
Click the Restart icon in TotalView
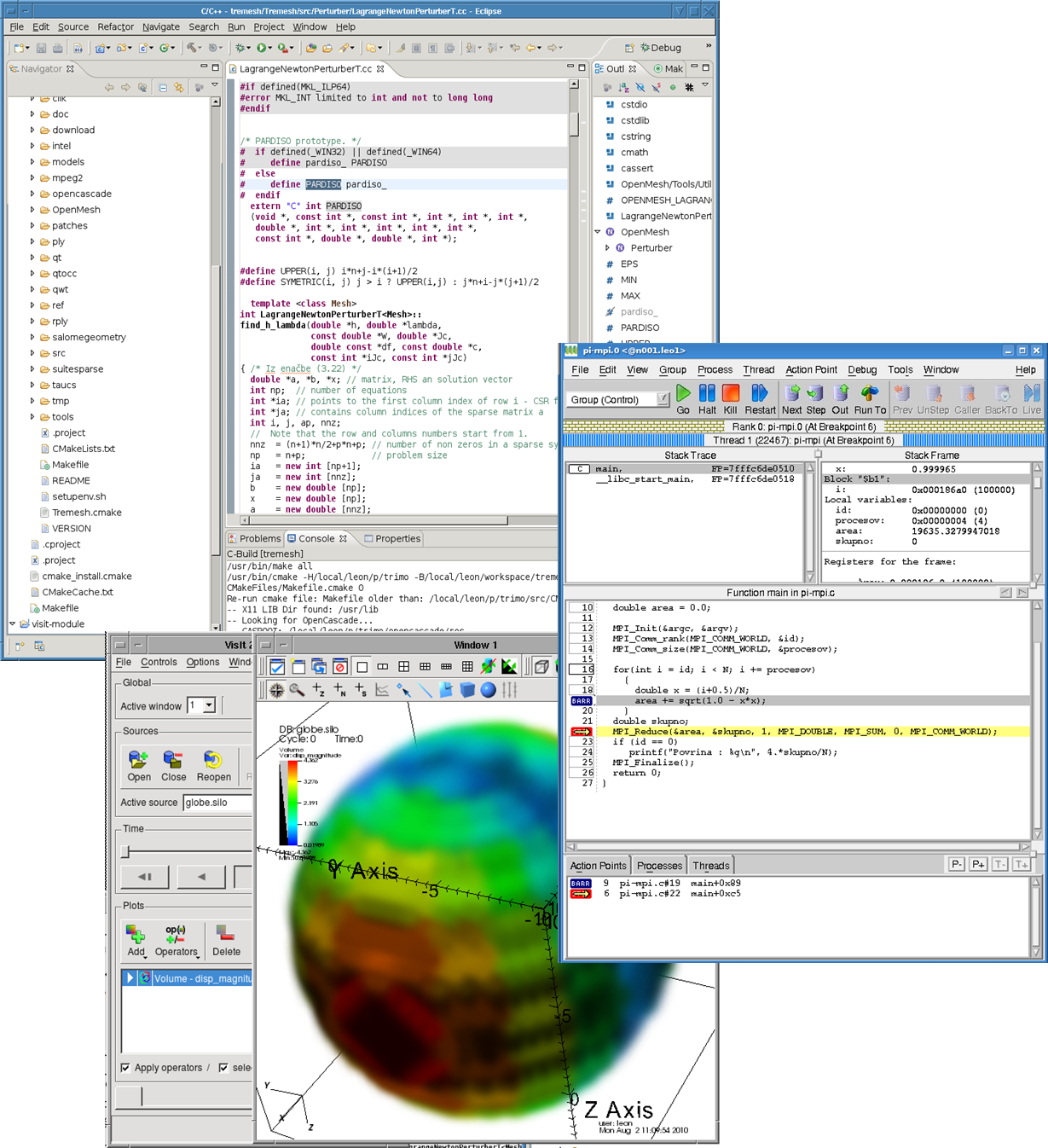point(759,394)
